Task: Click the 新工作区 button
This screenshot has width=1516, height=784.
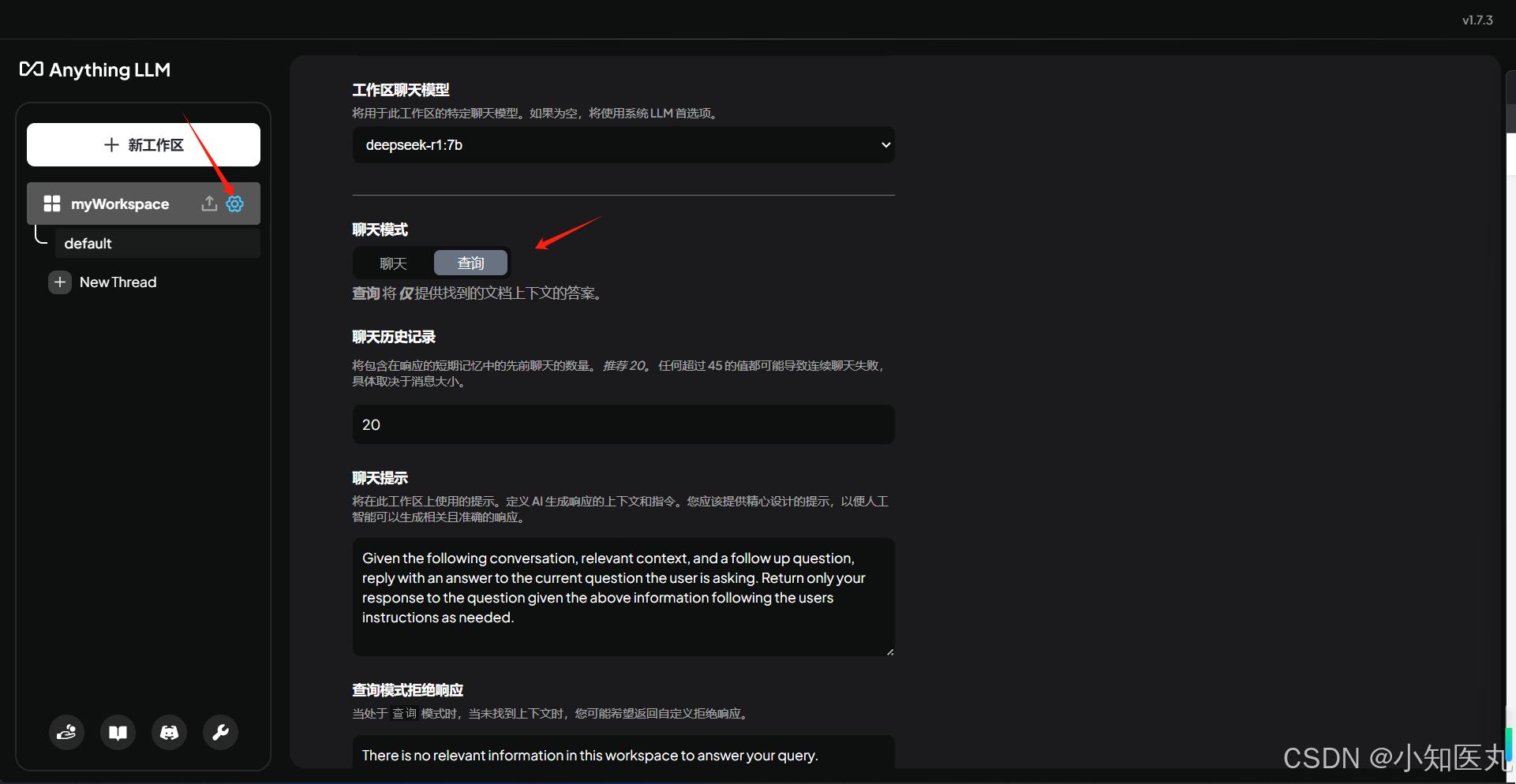Action: pos(144,144)
